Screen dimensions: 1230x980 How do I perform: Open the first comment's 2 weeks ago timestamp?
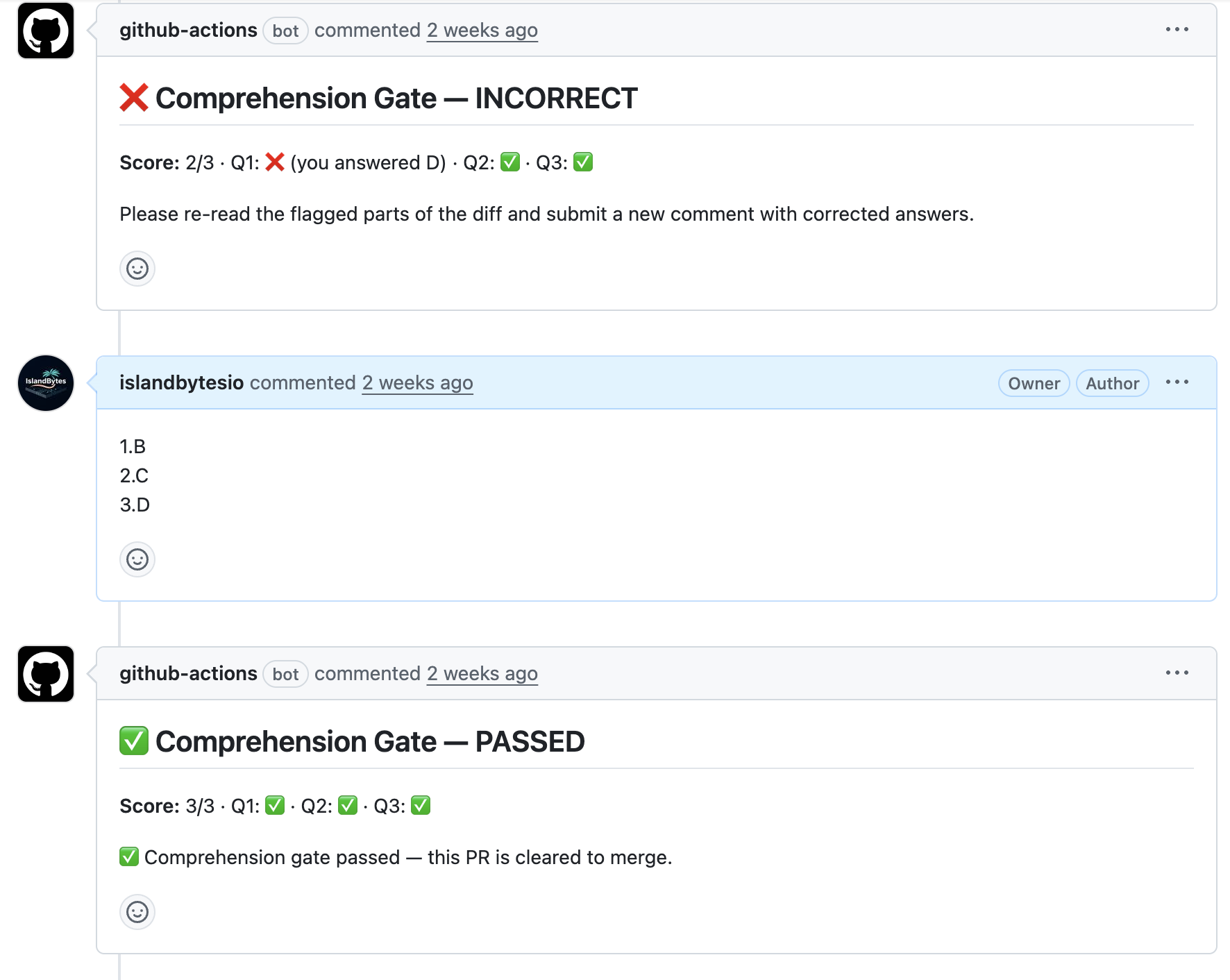tap(482, 30)
